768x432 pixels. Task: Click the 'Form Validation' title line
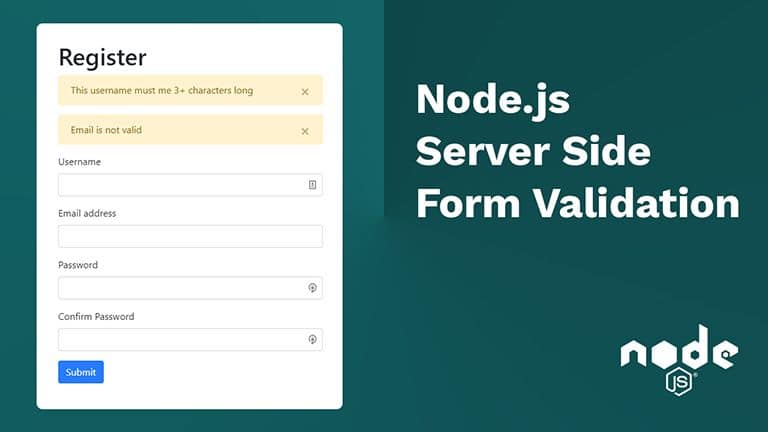pyautogui.click(x=578, y=203)
